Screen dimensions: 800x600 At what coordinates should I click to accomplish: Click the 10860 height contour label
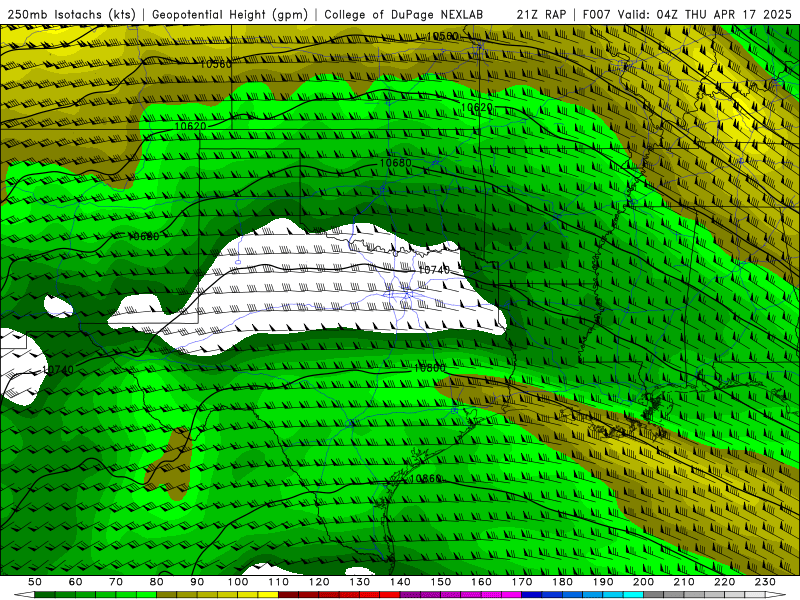pos(426,479)
